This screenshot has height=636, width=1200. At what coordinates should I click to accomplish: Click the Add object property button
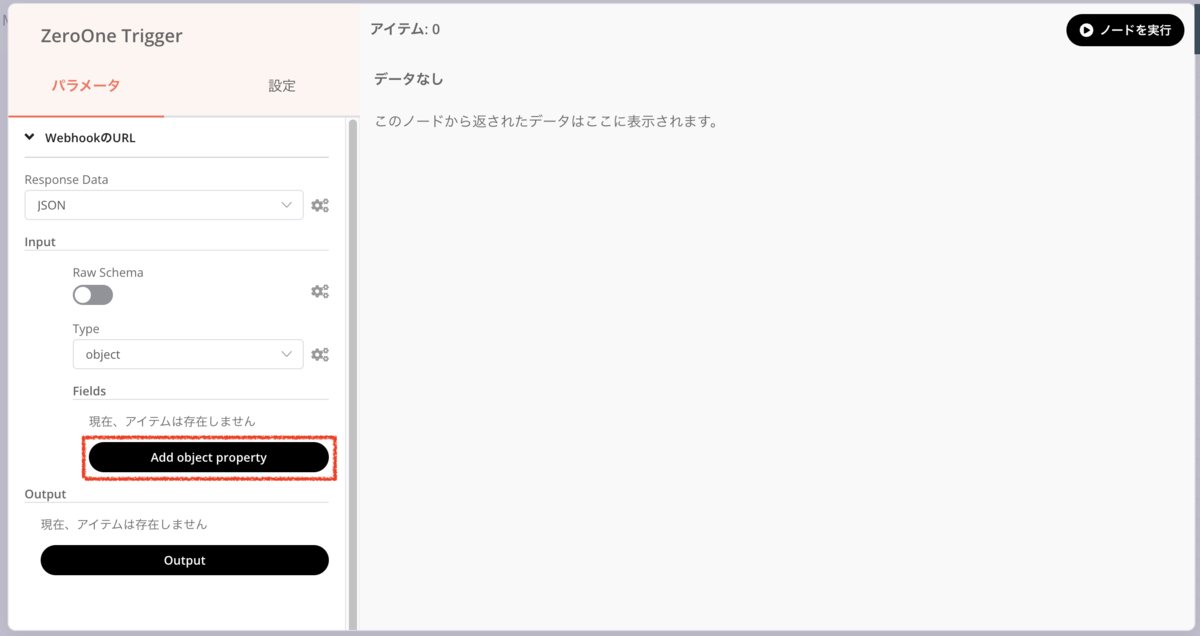(x=209, y=457)
